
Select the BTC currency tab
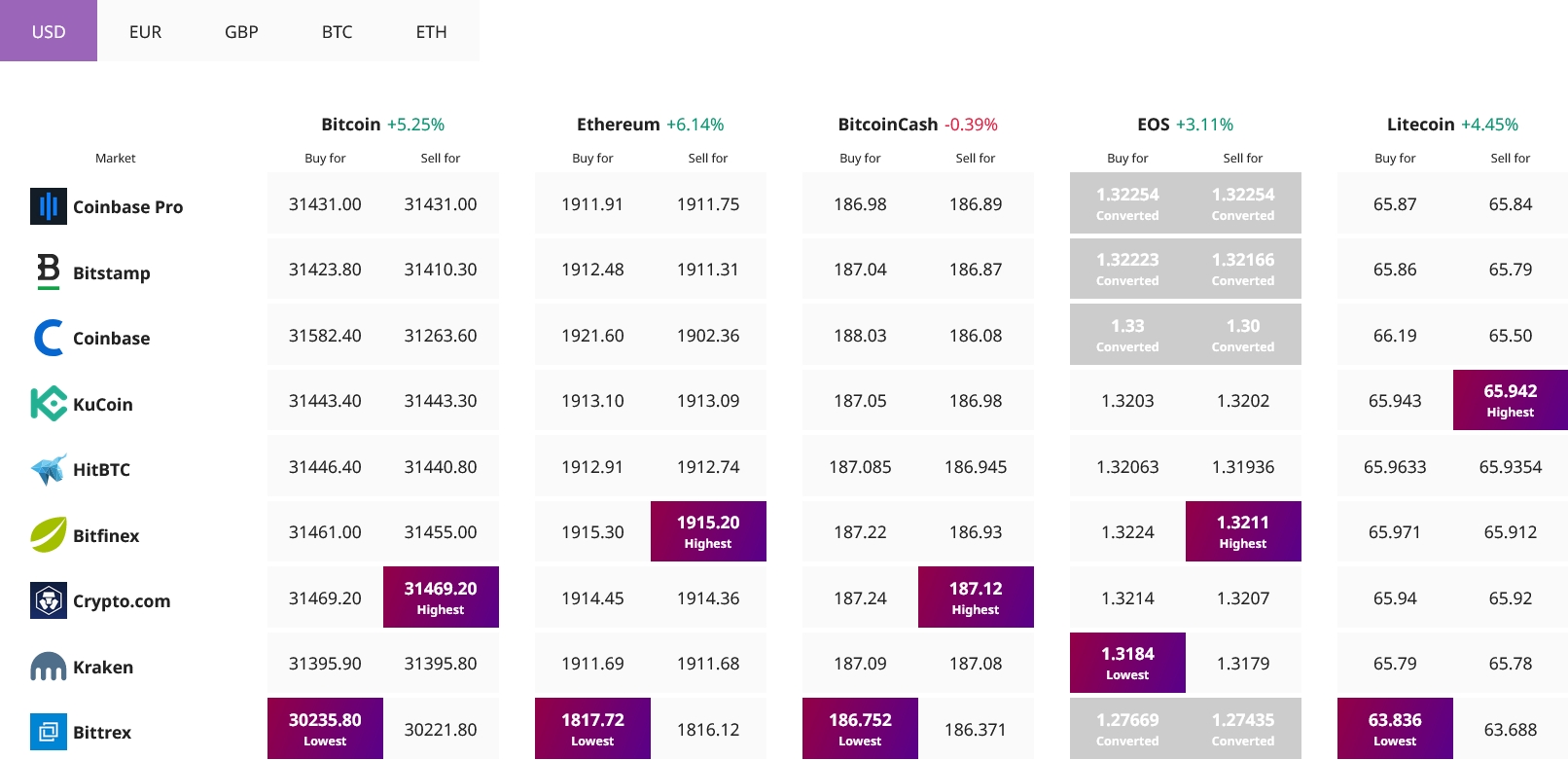click(x=337, y=31)
